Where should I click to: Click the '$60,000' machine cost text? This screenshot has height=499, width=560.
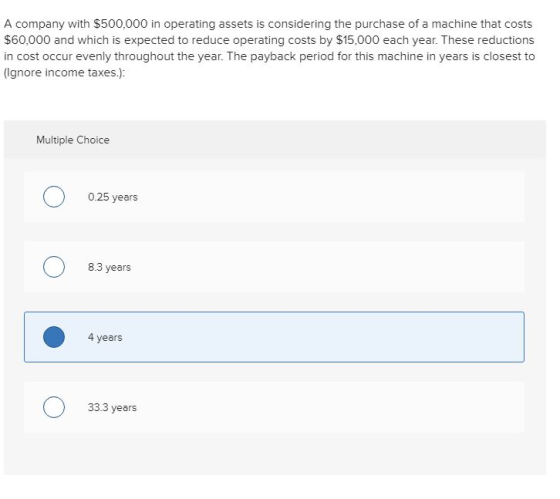coord(27,40)
